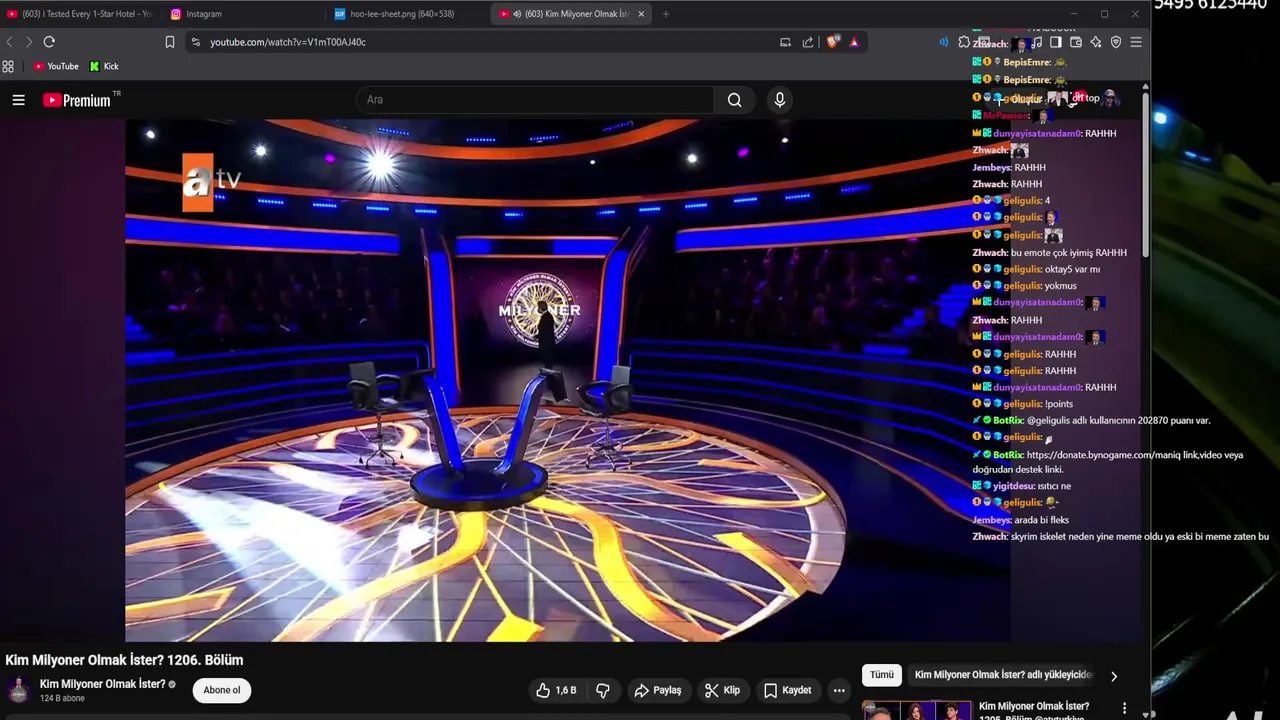Open the apps grid icon on bookmarks bar

pos(8,66)
